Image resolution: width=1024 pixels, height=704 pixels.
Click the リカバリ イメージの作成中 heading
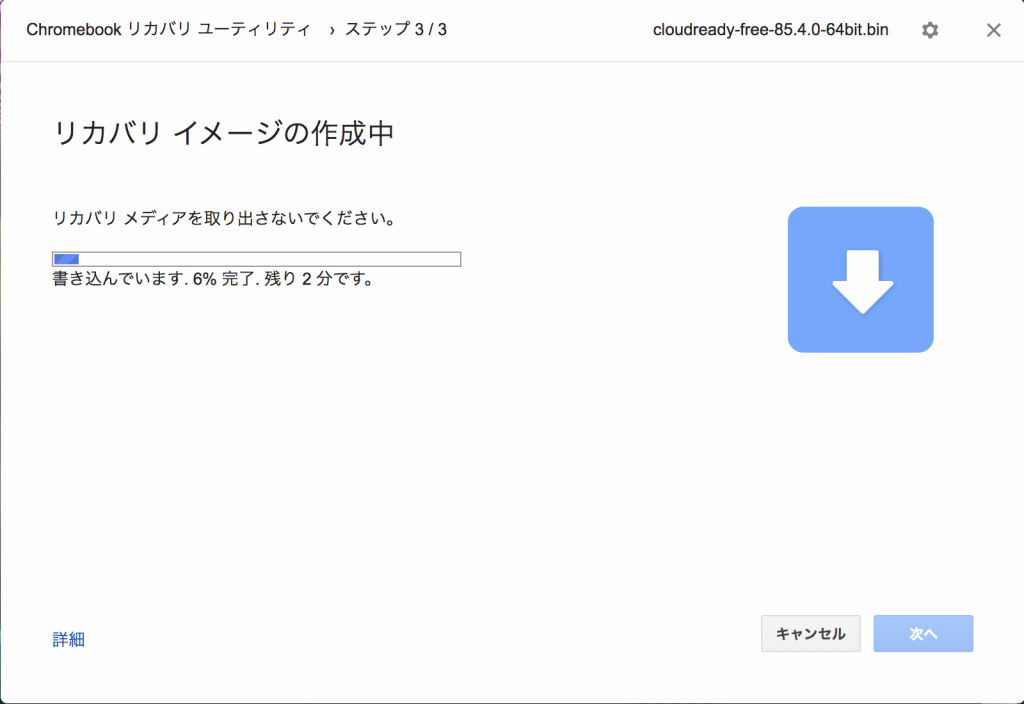pyautogui.click(x=223, y=133)
